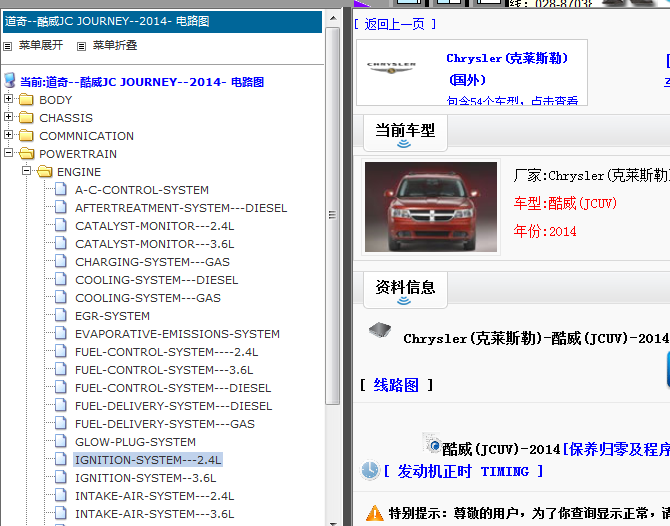
Task: Click the BODY folder icon
Action: coord(26,100)
